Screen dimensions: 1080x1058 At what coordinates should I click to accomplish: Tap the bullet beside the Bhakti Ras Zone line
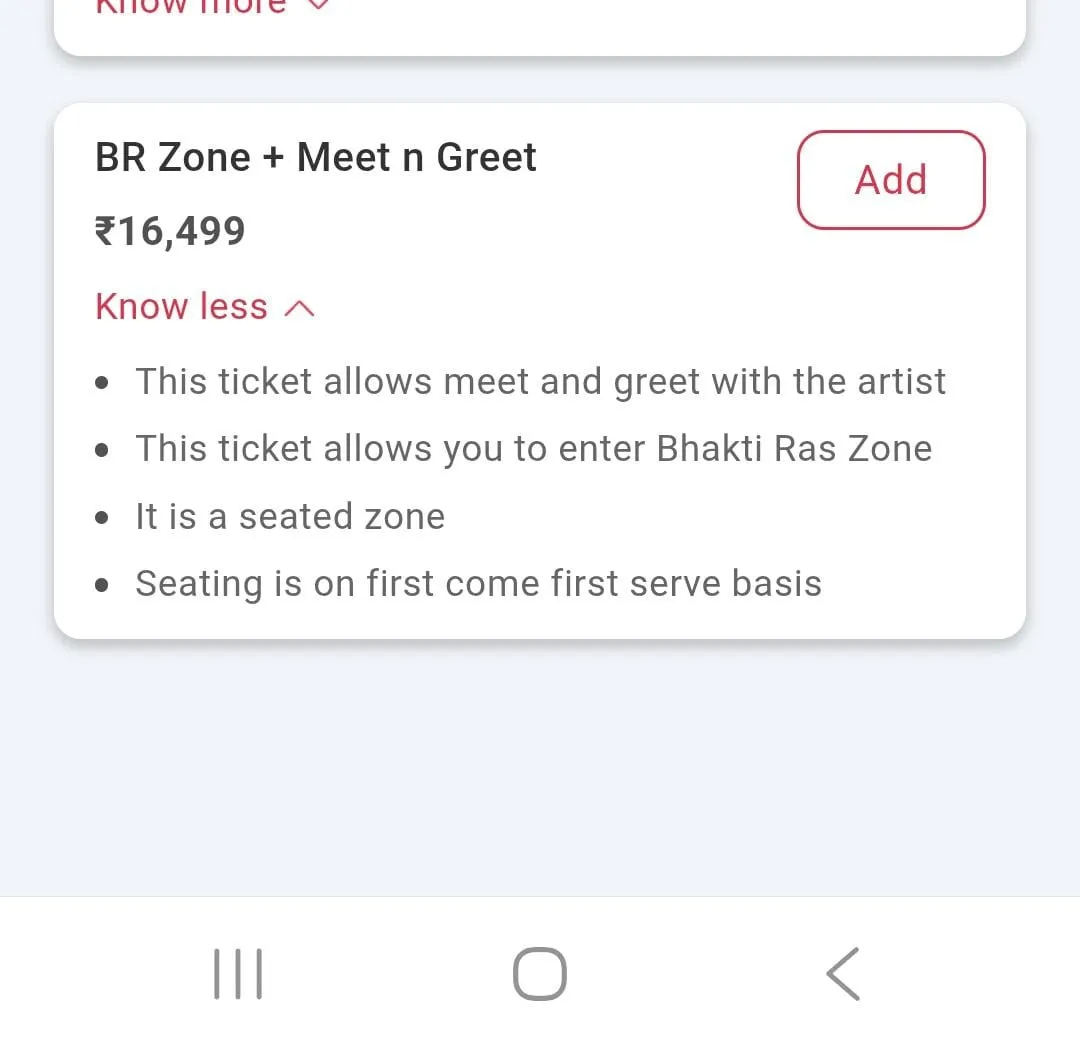(102, 451)
